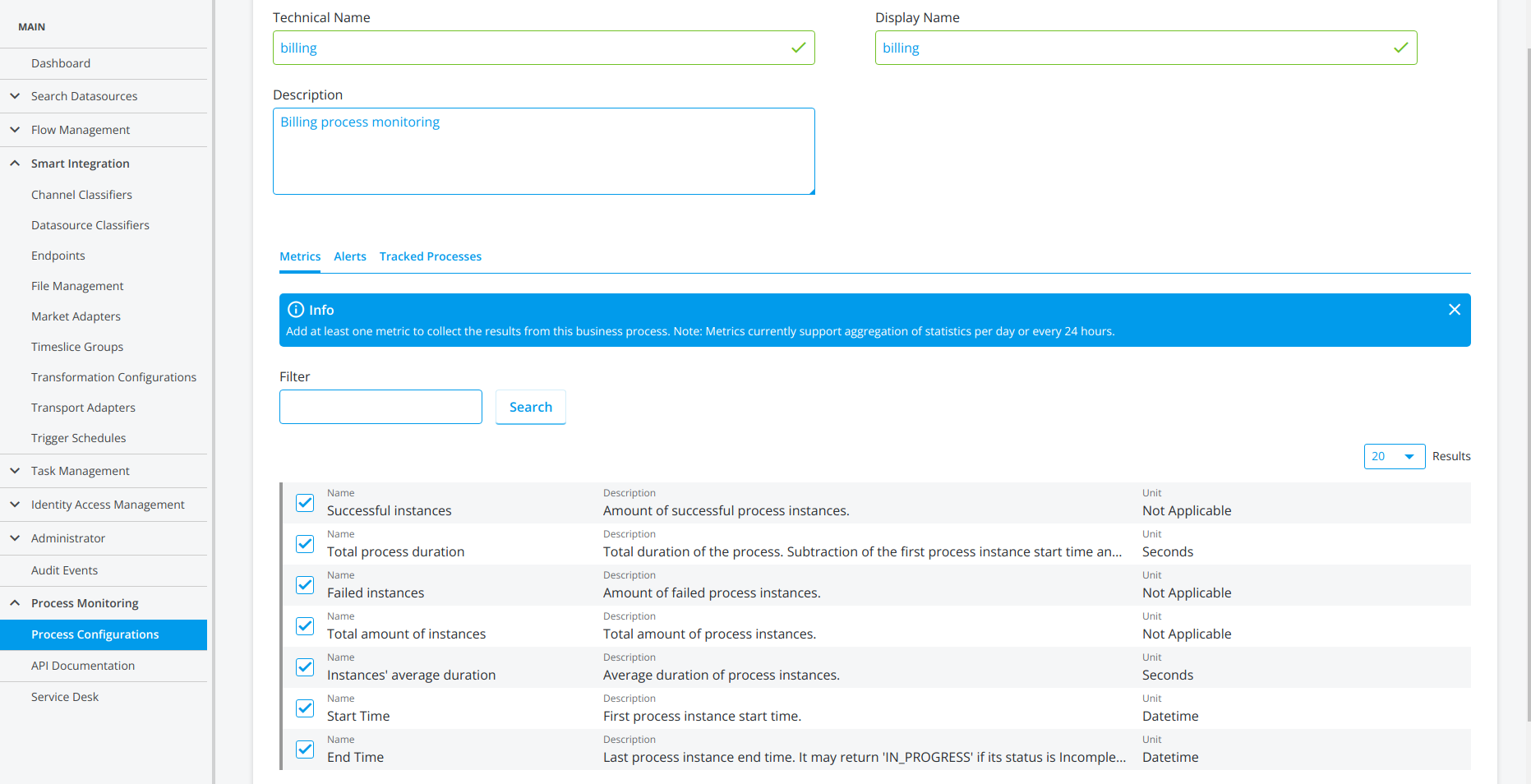1531x784 pixels.
Task: Open Transformation Configurations page
Action: (x=113, y=377)
